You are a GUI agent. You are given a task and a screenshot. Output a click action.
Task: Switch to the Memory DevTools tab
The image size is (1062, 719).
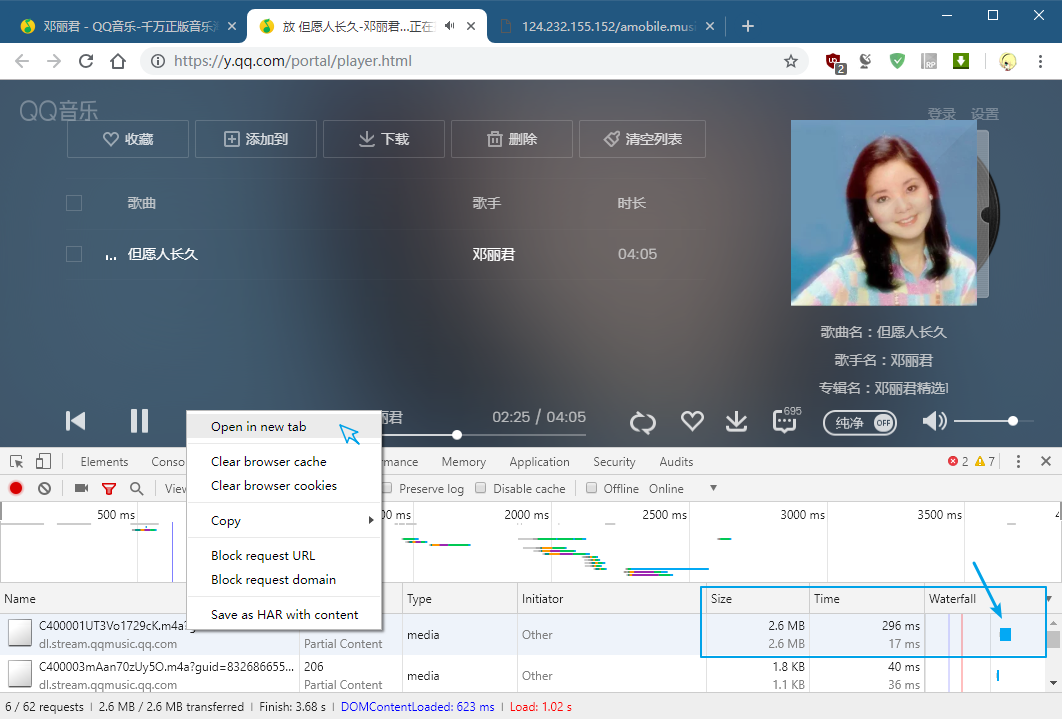pyautogui.click(x=464, y=462)
